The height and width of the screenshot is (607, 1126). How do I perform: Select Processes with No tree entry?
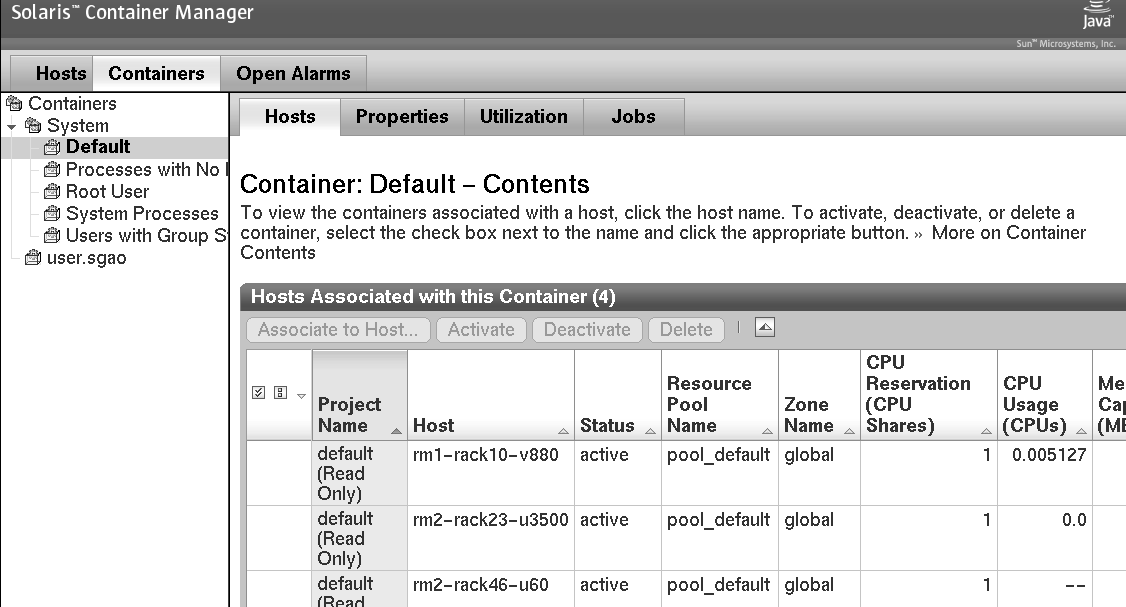[x=146, y=170]
